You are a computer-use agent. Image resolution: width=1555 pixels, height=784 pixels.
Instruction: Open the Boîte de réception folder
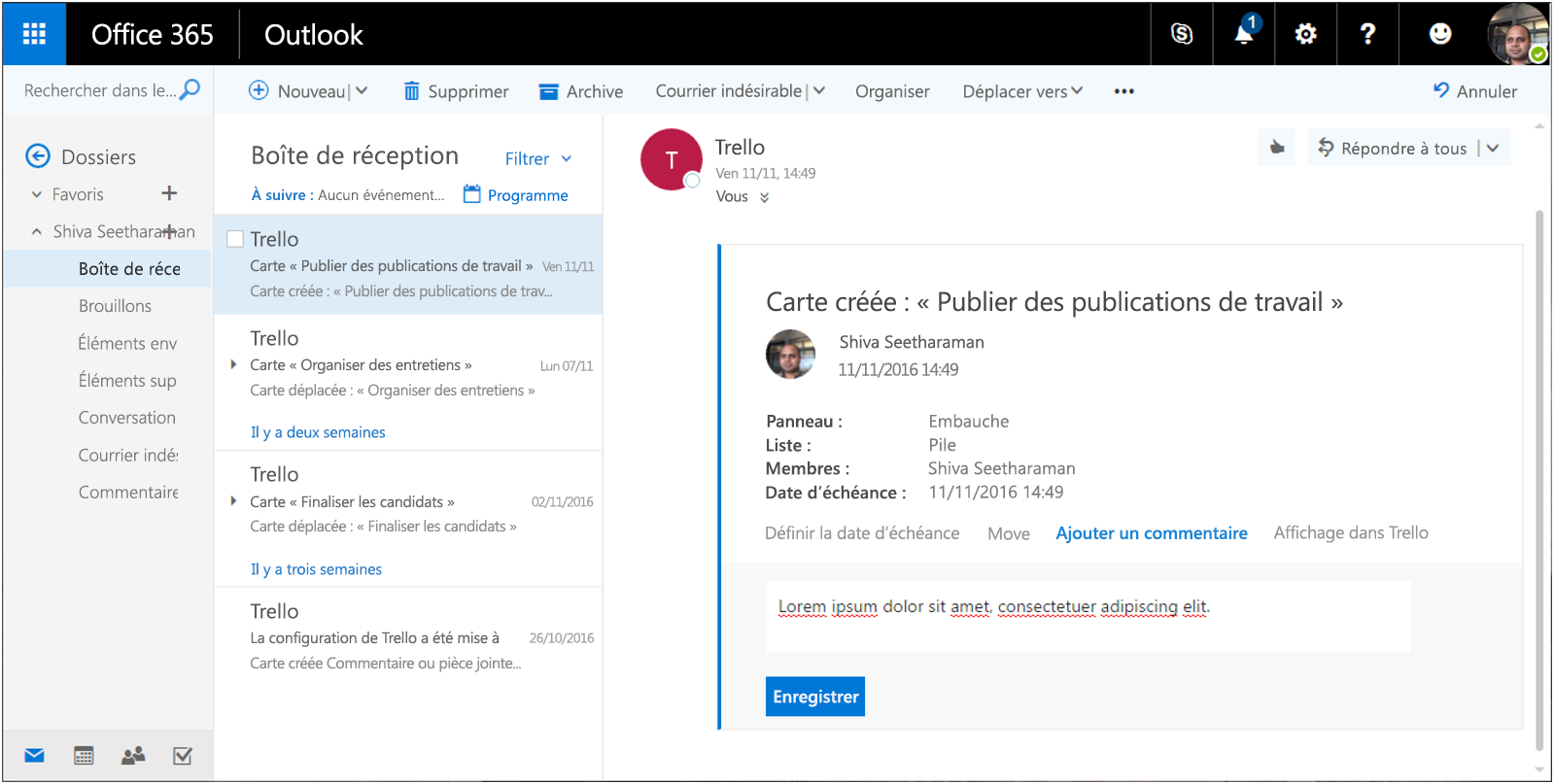click(107, 269)
